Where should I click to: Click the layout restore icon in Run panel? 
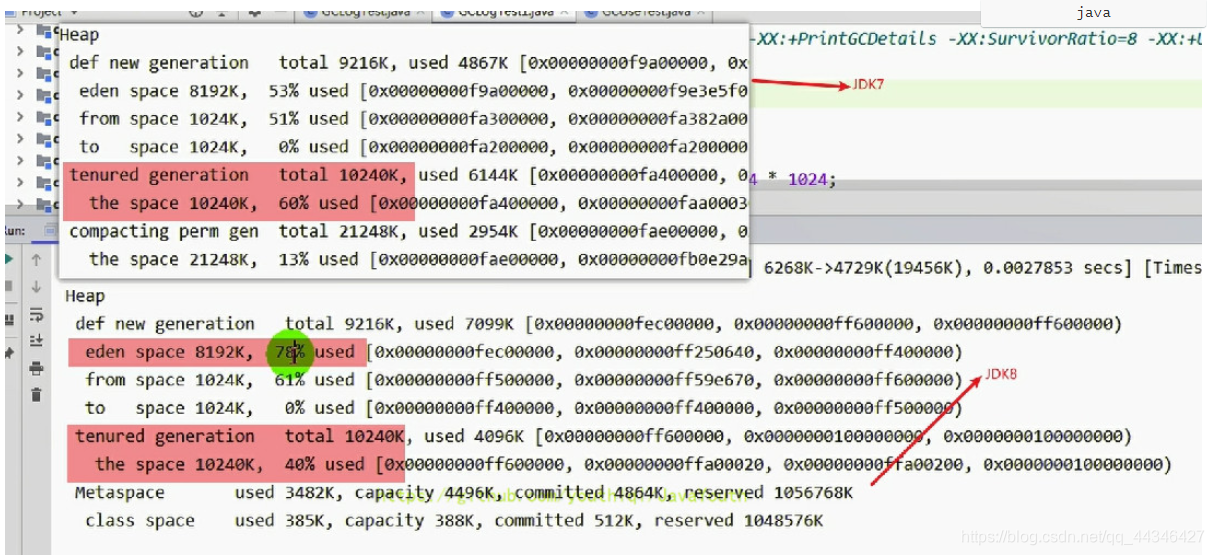(10, 320)
